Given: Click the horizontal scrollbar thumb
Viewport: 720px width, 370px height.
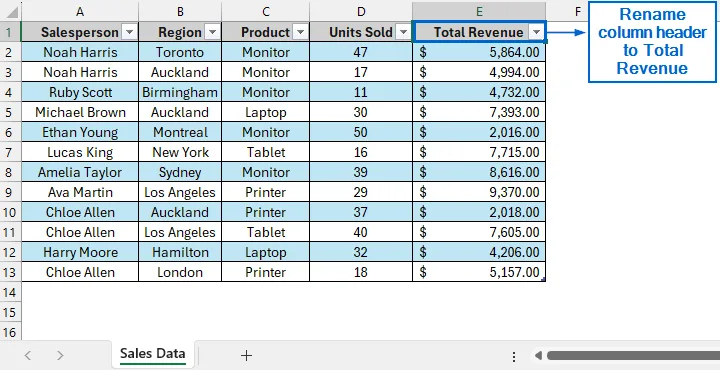Looking at the screenshot, I should [x=633, y=355].
